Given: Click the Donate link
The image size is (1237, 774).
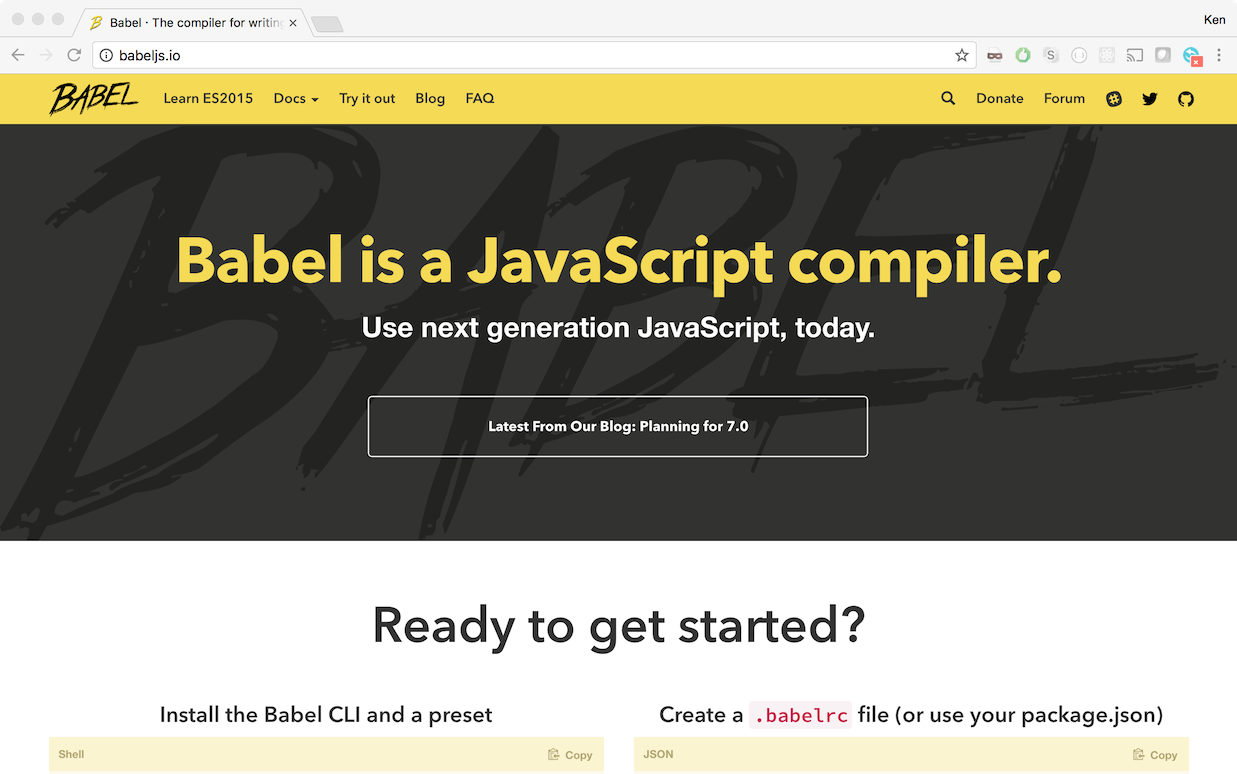Looking at the screenshot, I should [1000, 98].
